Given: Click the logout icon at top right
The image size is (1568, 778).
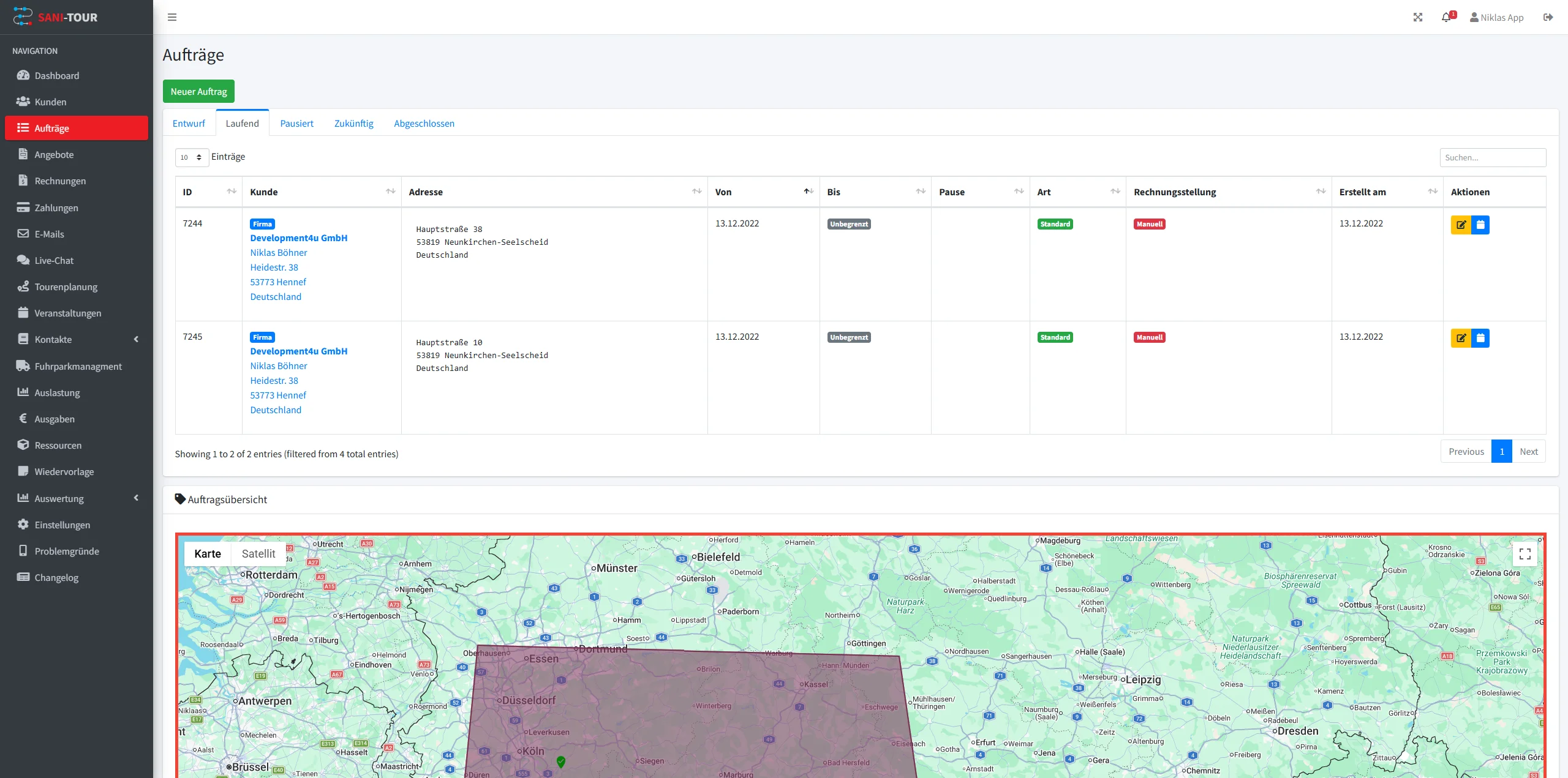Looking at the screenshot, I should coord(1548,17).
